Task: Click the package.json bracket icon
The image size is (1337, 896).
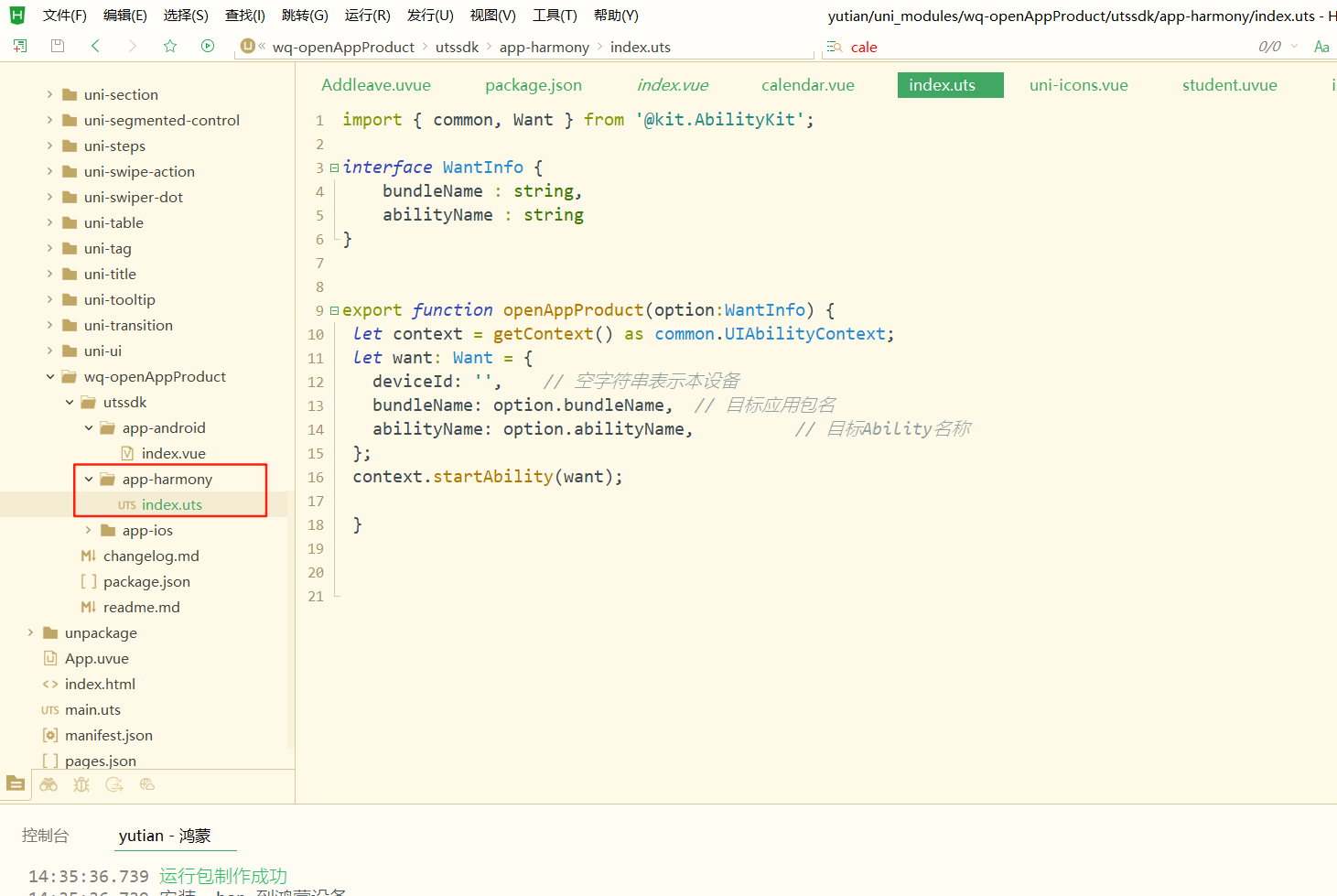Action: tap(89, 581)
